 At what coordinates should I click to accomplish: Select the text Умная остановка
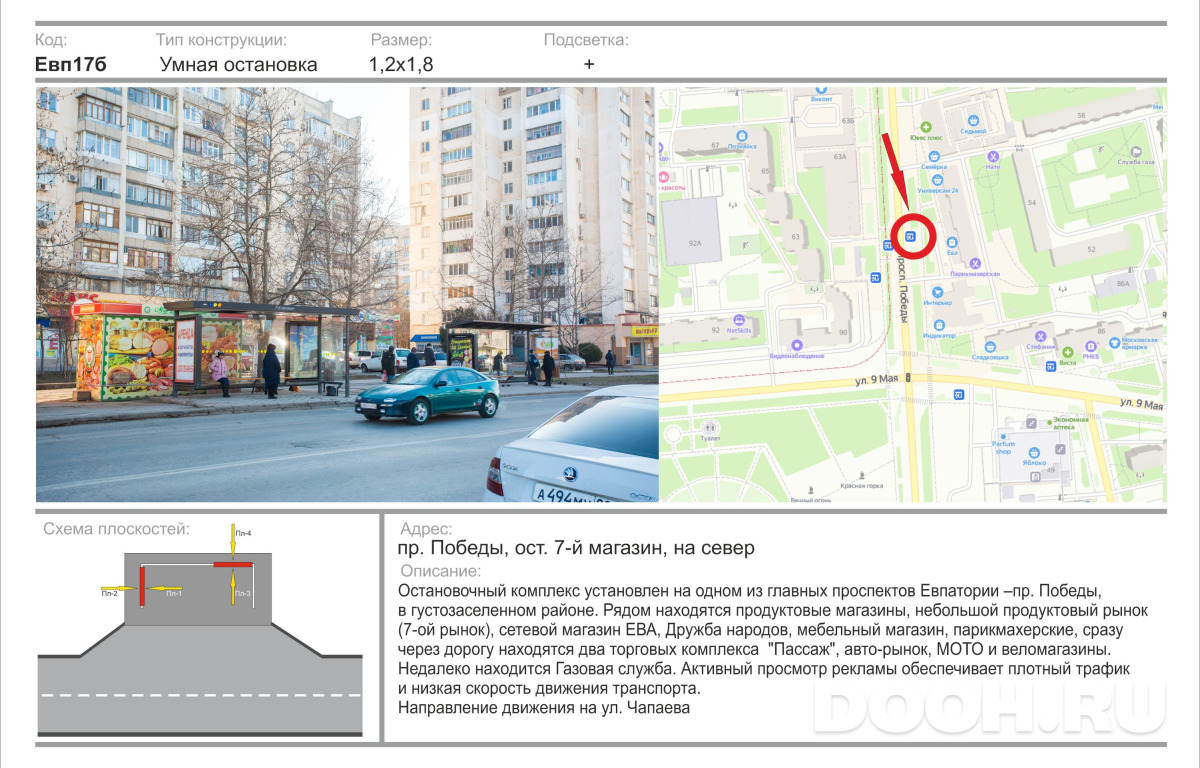point(239,65)
